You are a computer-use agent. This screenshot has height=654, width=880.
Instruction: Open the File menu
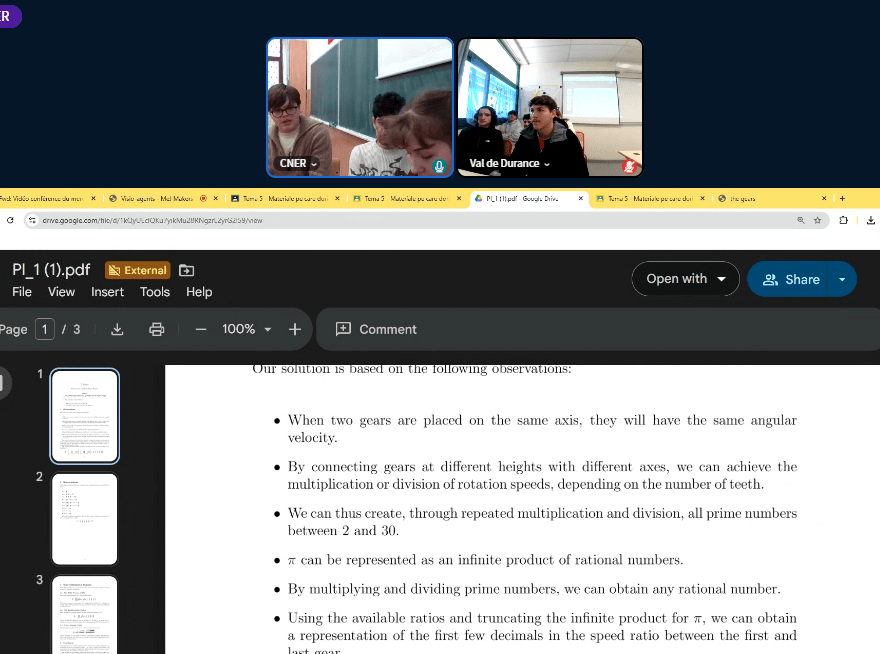tap(22, 292)
